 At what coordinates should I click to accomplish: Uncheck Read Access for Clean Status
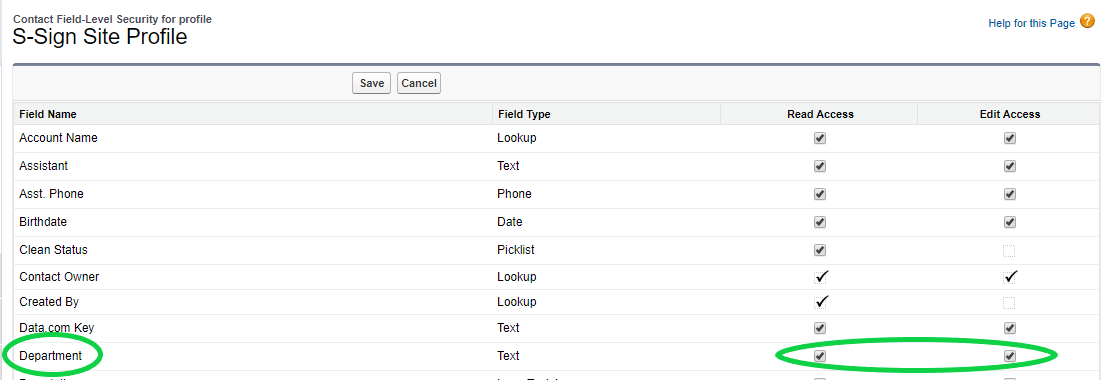820,250
